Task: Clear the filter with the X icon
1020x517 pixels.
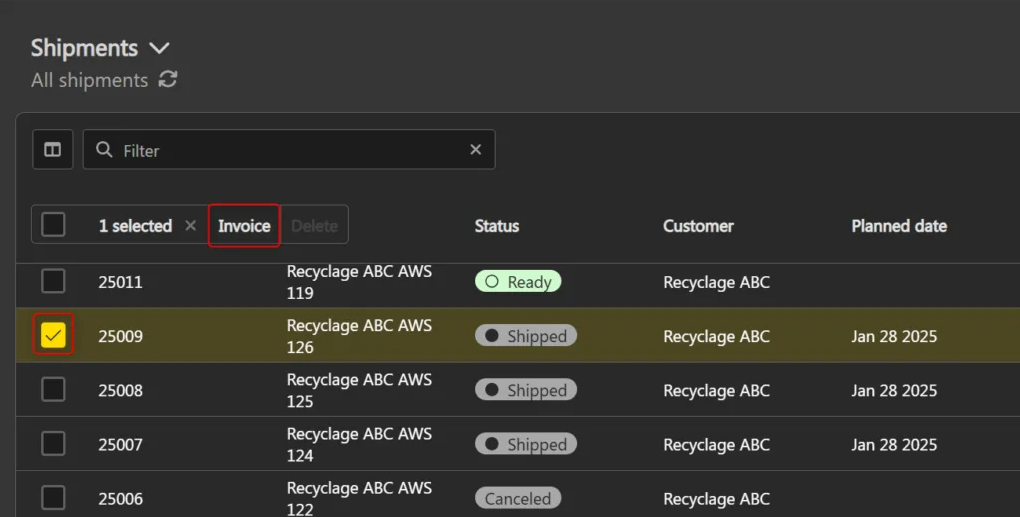Action: click(475, 150)
